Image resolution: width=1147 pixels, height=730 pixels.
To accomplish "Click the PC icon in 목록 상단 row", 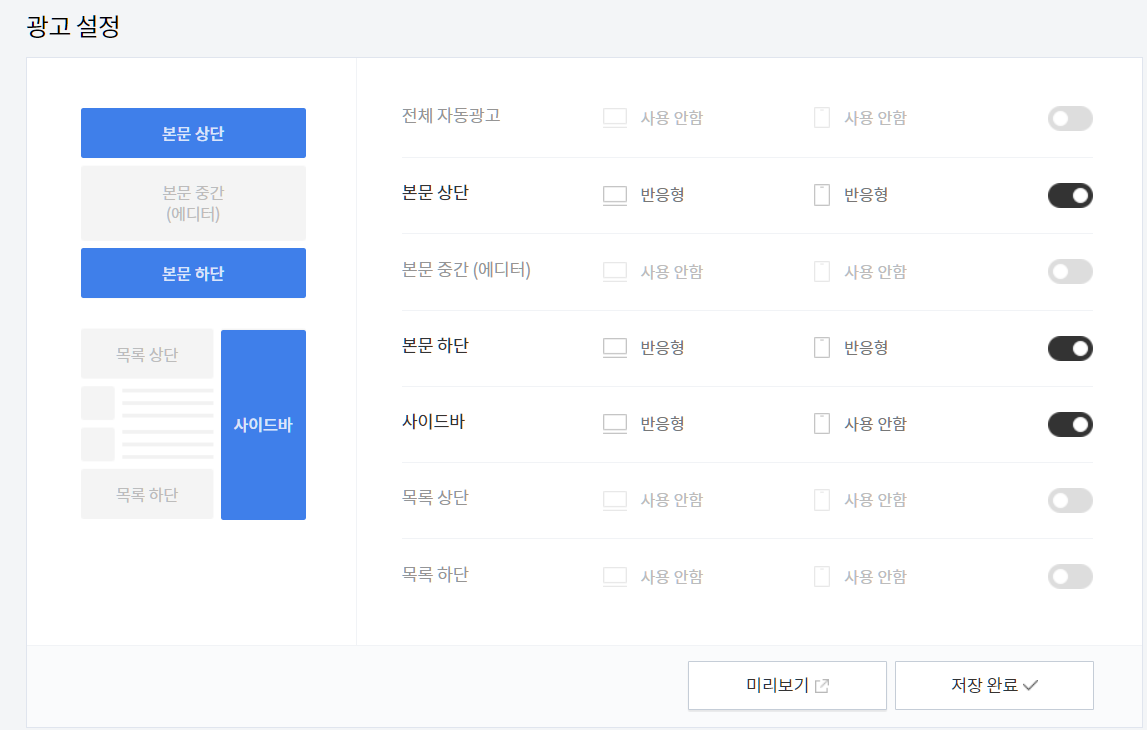I will [x=614, y=500].
